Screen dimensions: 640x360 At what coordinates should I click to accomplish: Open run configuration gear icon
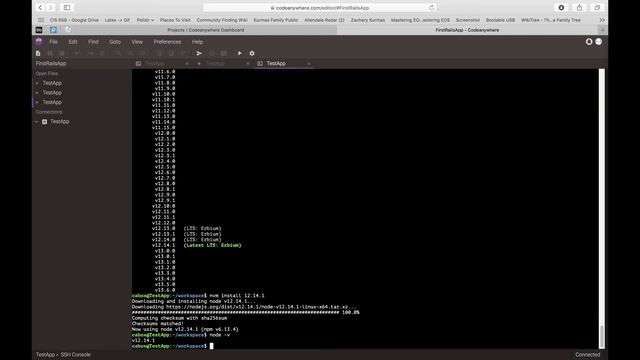pos(252,53)
